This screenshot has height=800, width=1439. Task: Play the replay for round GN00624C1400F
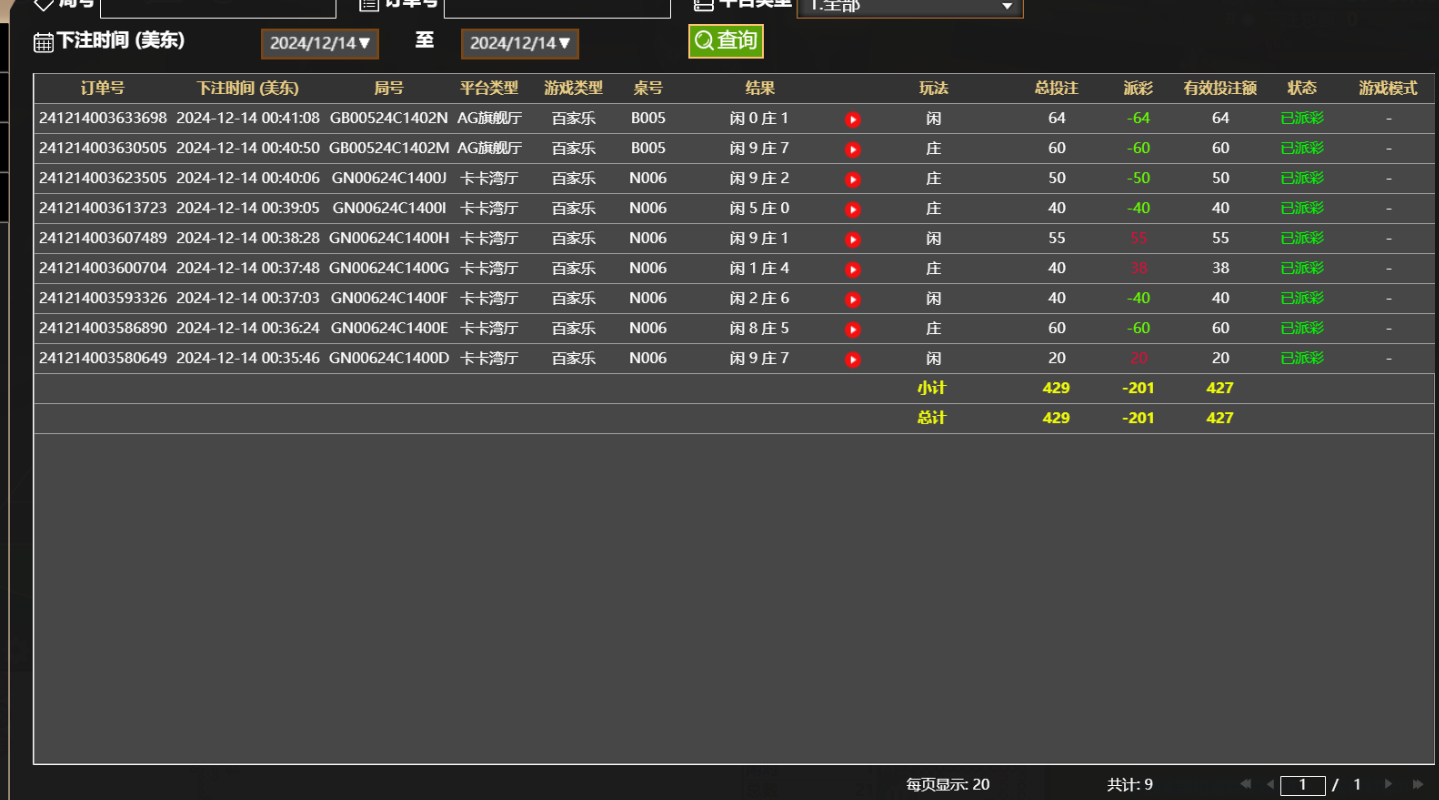tap(852, 298)
